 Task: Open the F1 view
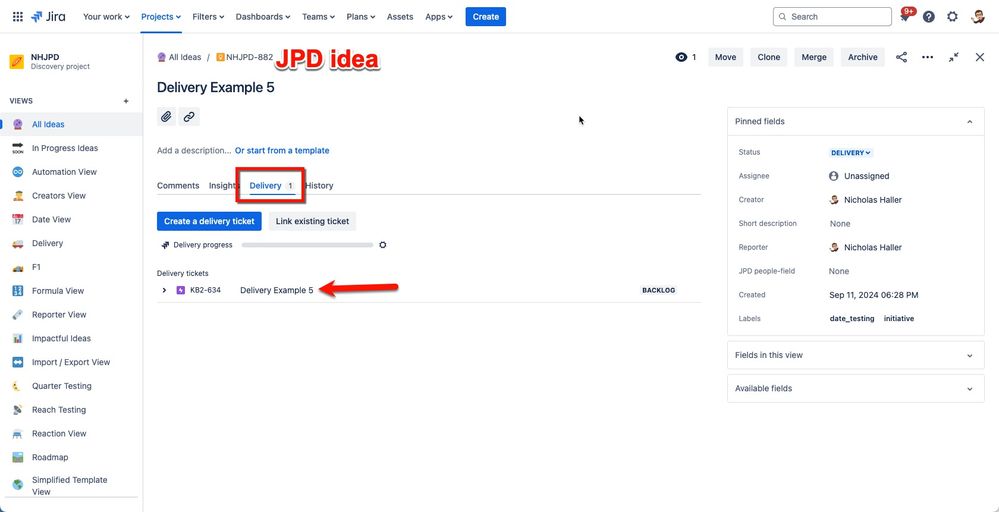(x=71, y=267)
